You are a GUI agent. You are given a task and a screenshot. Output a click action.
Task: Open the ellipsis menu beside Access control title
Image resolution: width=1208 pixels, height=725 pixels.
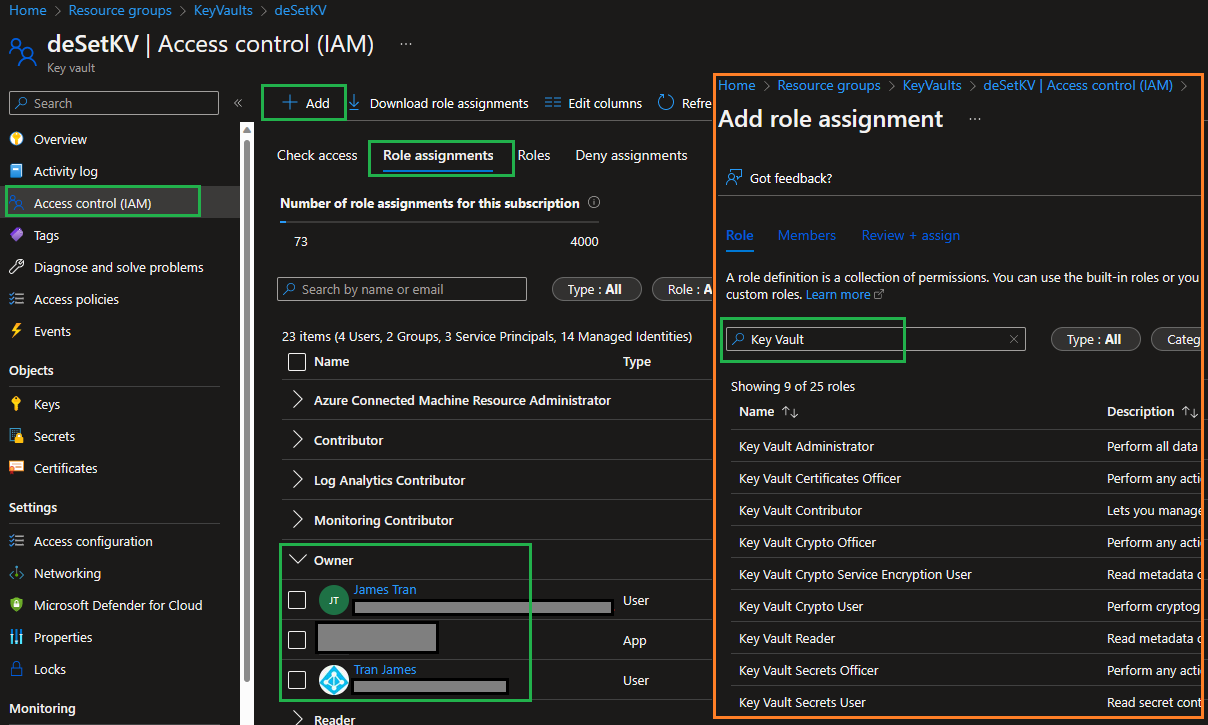click(x=405, y=44)
